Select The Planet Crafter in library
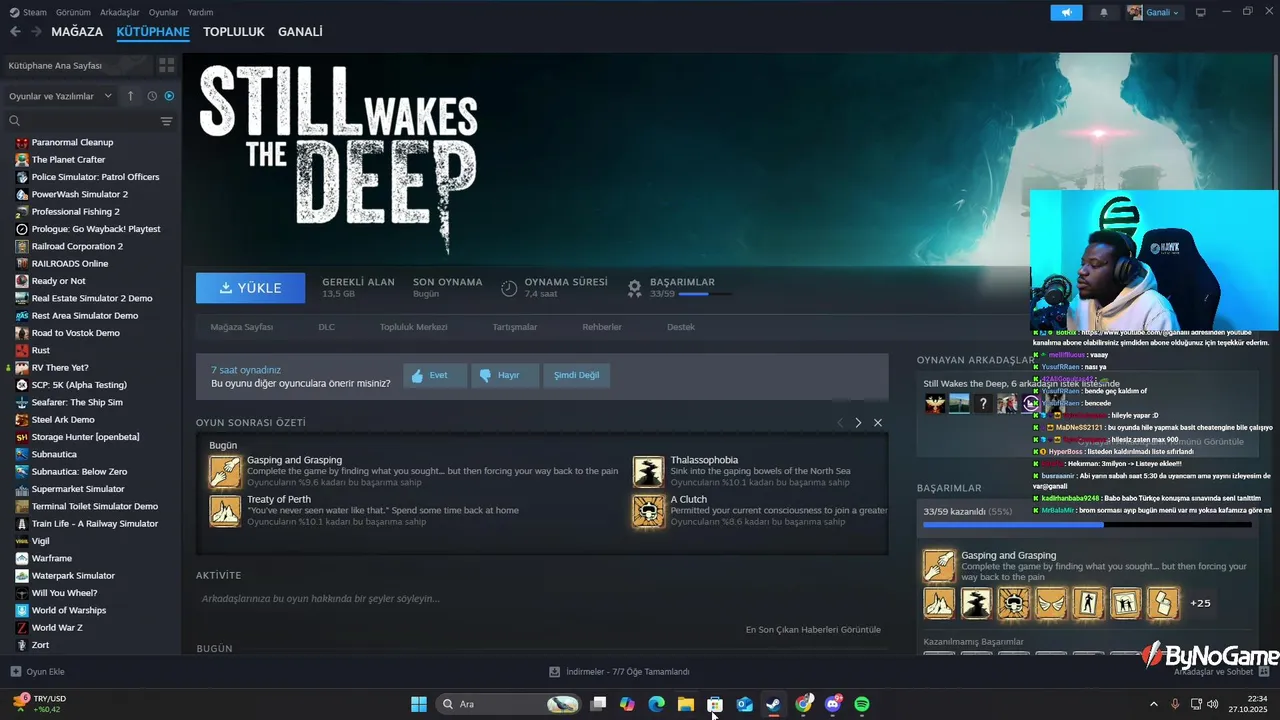The image size is (1280, 720). [68, 160]
